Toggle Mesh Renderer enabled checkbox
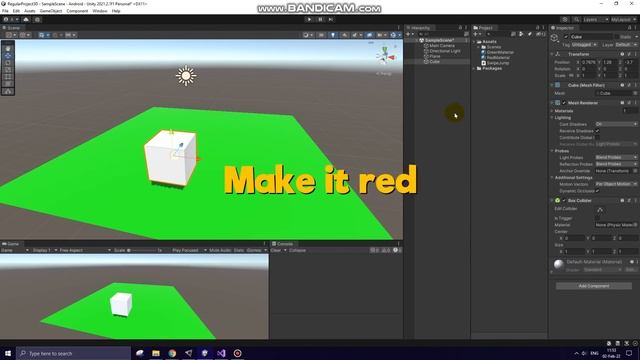The width and height of the screenshot is (640, 360). pyautogui.click(x=564, y=103)
